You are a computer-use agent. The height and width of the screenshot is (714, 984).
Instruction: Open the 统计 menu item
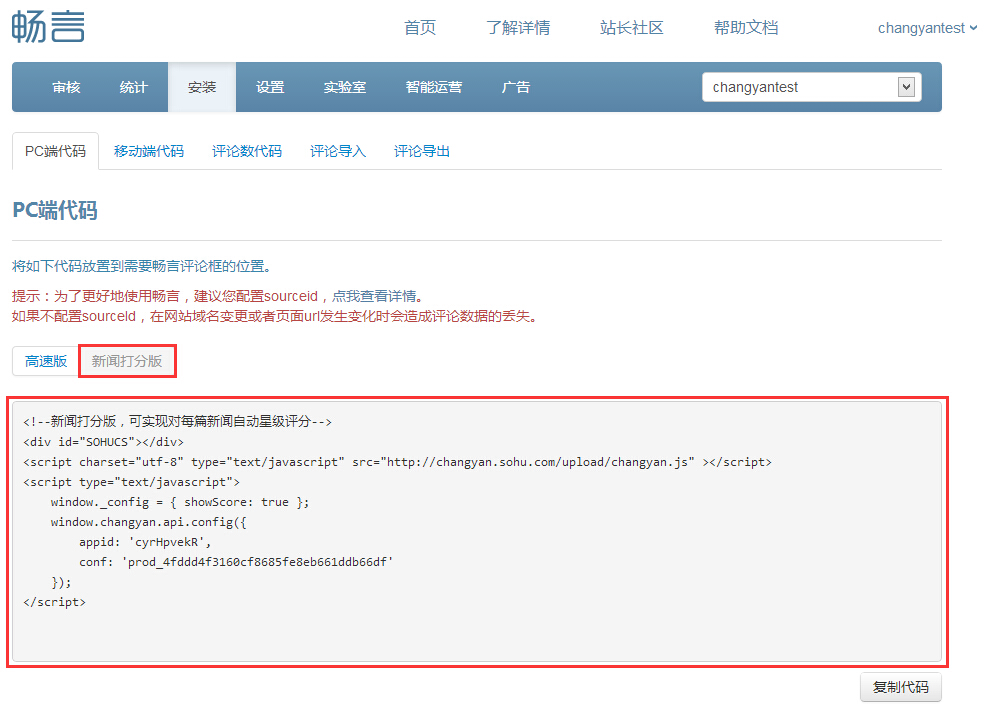(134, 88)
